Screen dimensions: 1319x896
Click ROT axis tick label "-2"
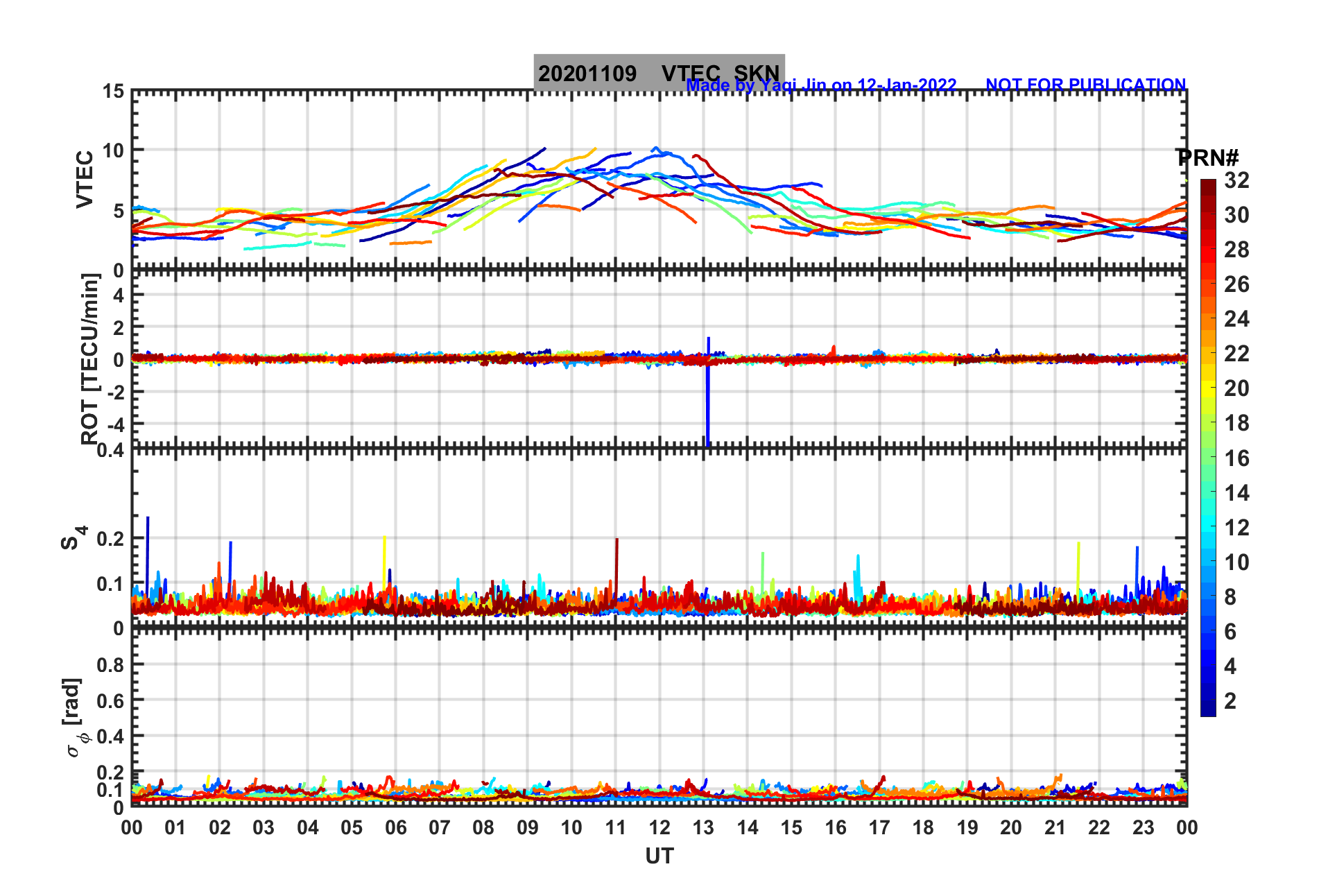click(x=116, y=392)
